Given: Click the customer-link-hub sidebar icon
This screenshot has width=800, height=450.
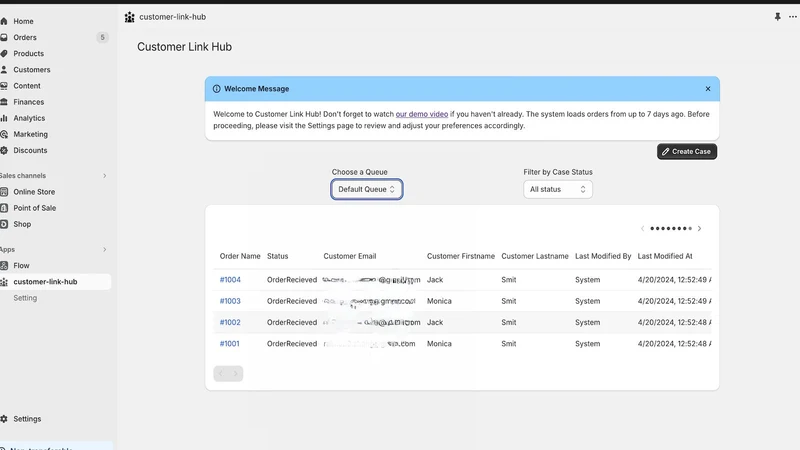Looking at the screenshot, I should (x=4, y=282).
